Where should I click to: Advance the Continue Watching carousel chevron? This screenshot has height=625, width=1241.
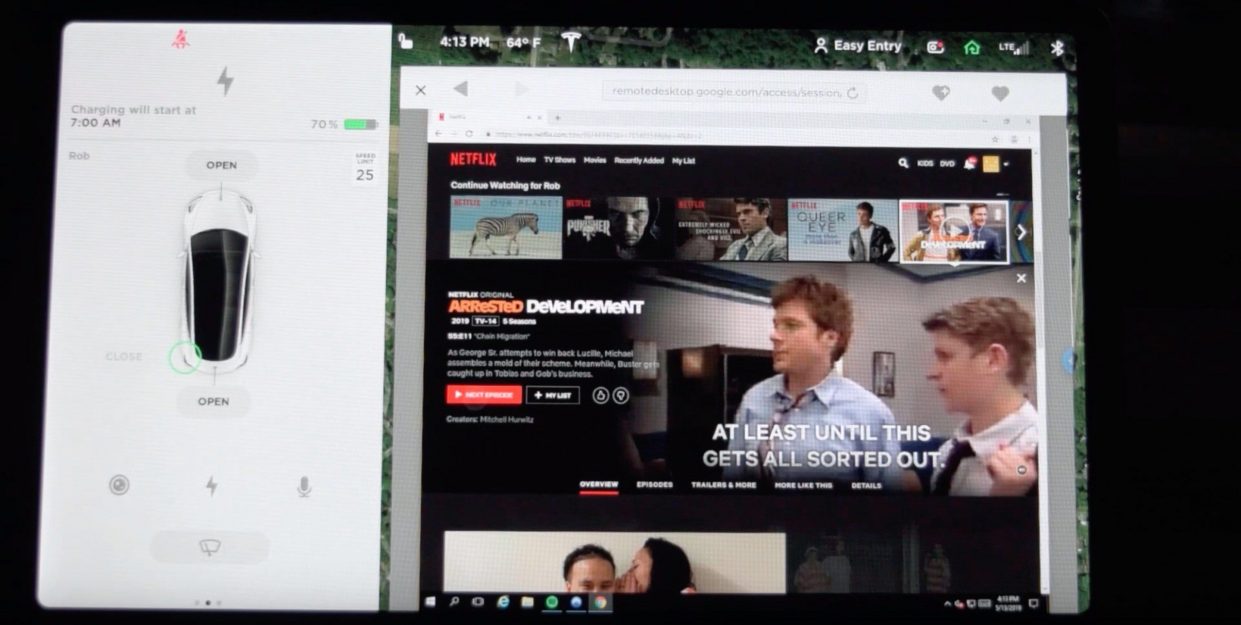(x=1019, y=231)
